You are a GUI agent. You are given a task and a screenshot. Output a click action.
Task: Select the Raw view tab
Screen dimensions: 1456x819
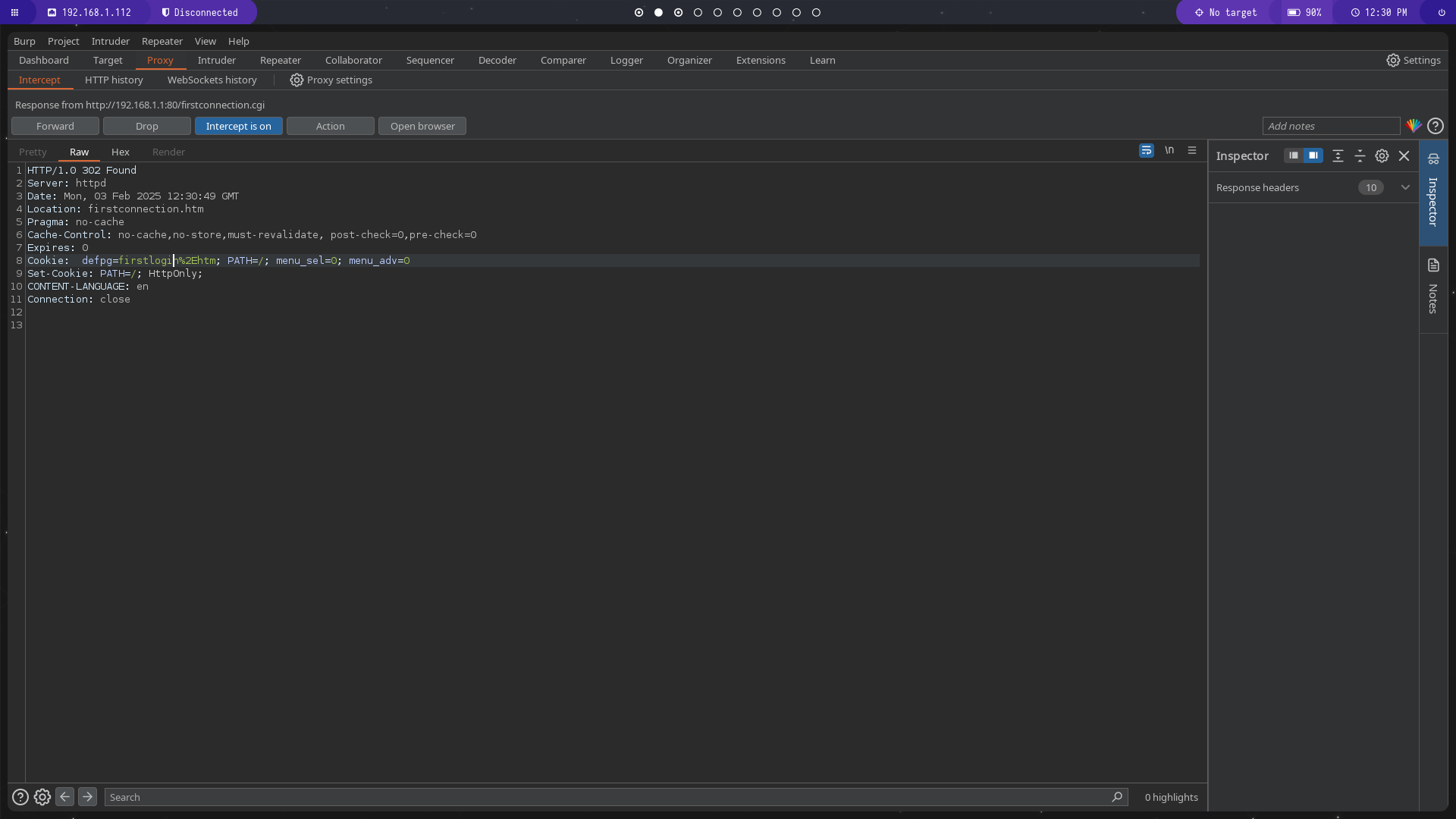[79, 152]
